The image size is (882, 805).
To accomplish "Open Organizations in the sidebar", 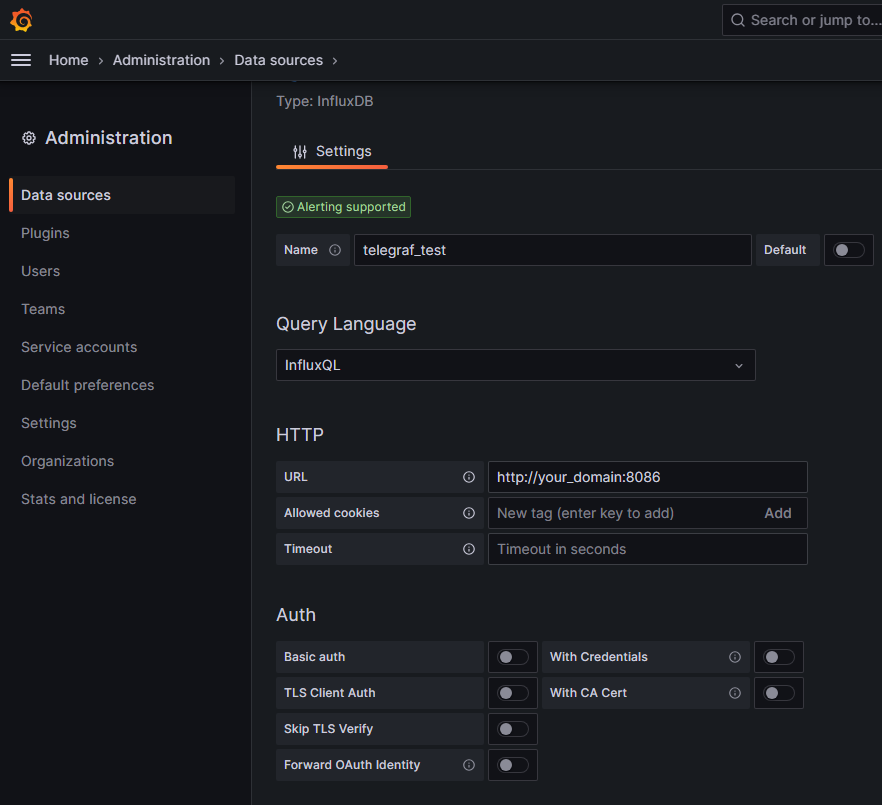I will coord(68,461).
